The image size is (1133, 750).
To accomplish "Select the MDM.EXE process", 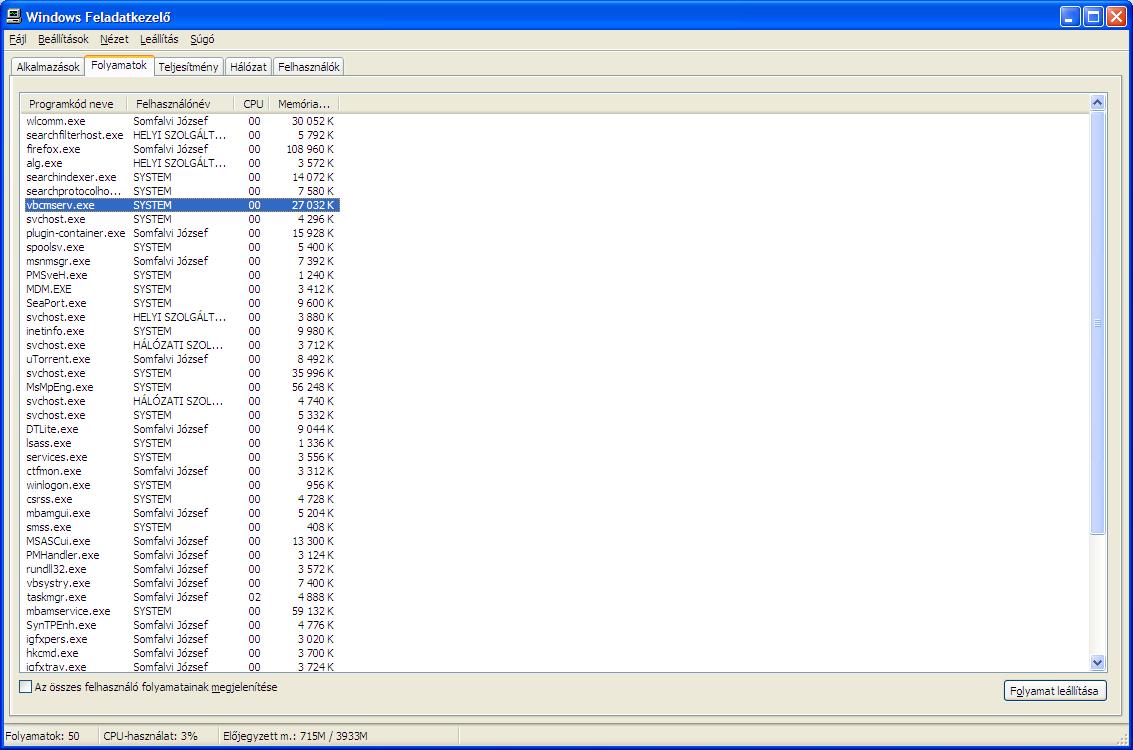I will point(181,289).
